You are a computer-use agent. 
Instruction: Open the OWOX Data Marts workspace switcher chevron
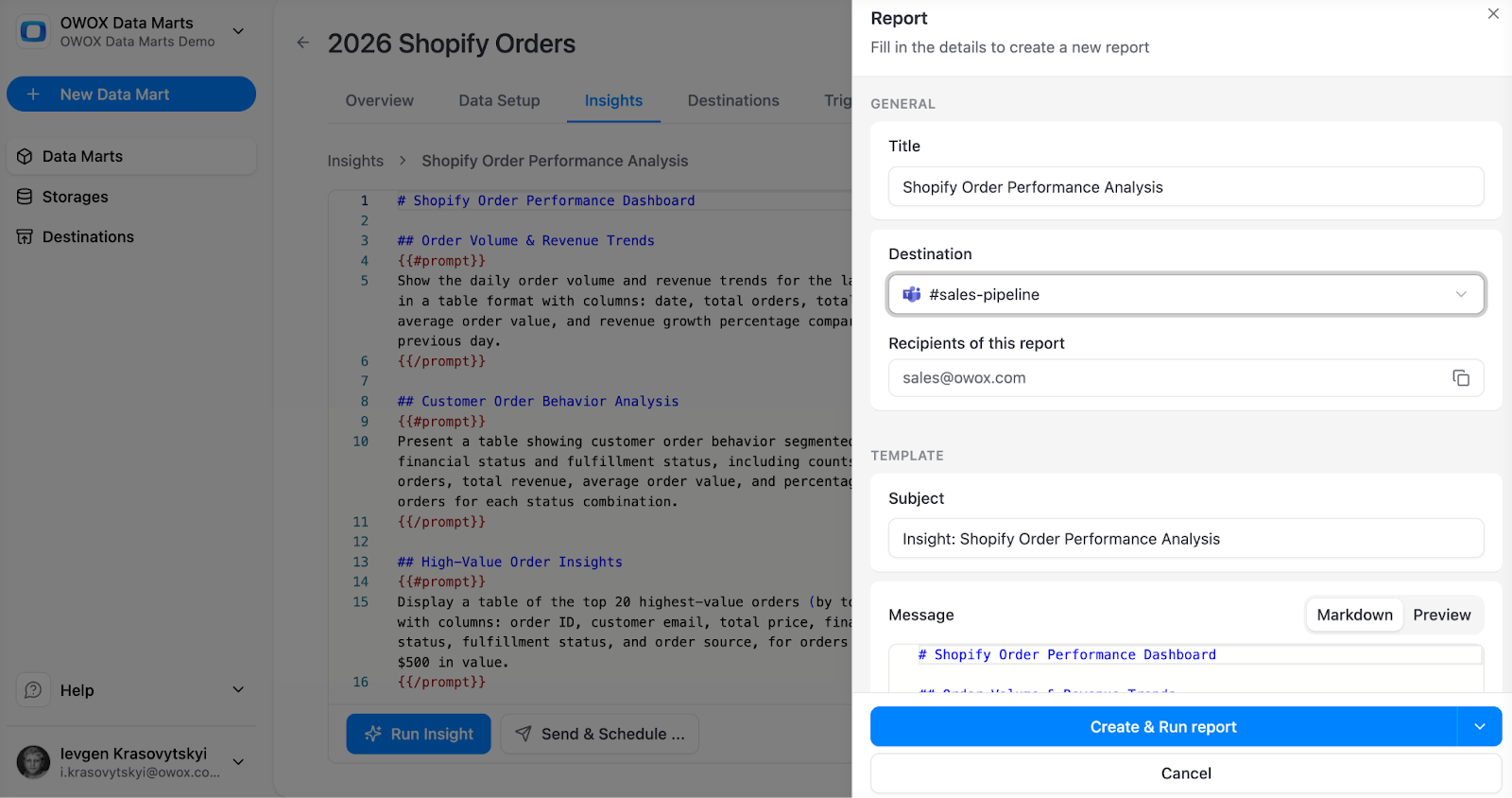tap(238, 31)
